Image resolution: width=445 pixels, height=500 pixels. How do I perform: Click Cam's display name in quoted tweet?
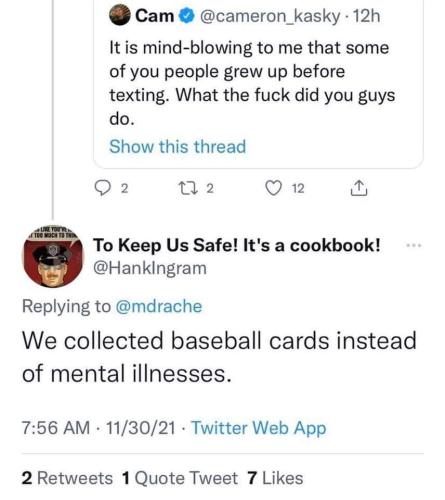click(x=154, y=16)
